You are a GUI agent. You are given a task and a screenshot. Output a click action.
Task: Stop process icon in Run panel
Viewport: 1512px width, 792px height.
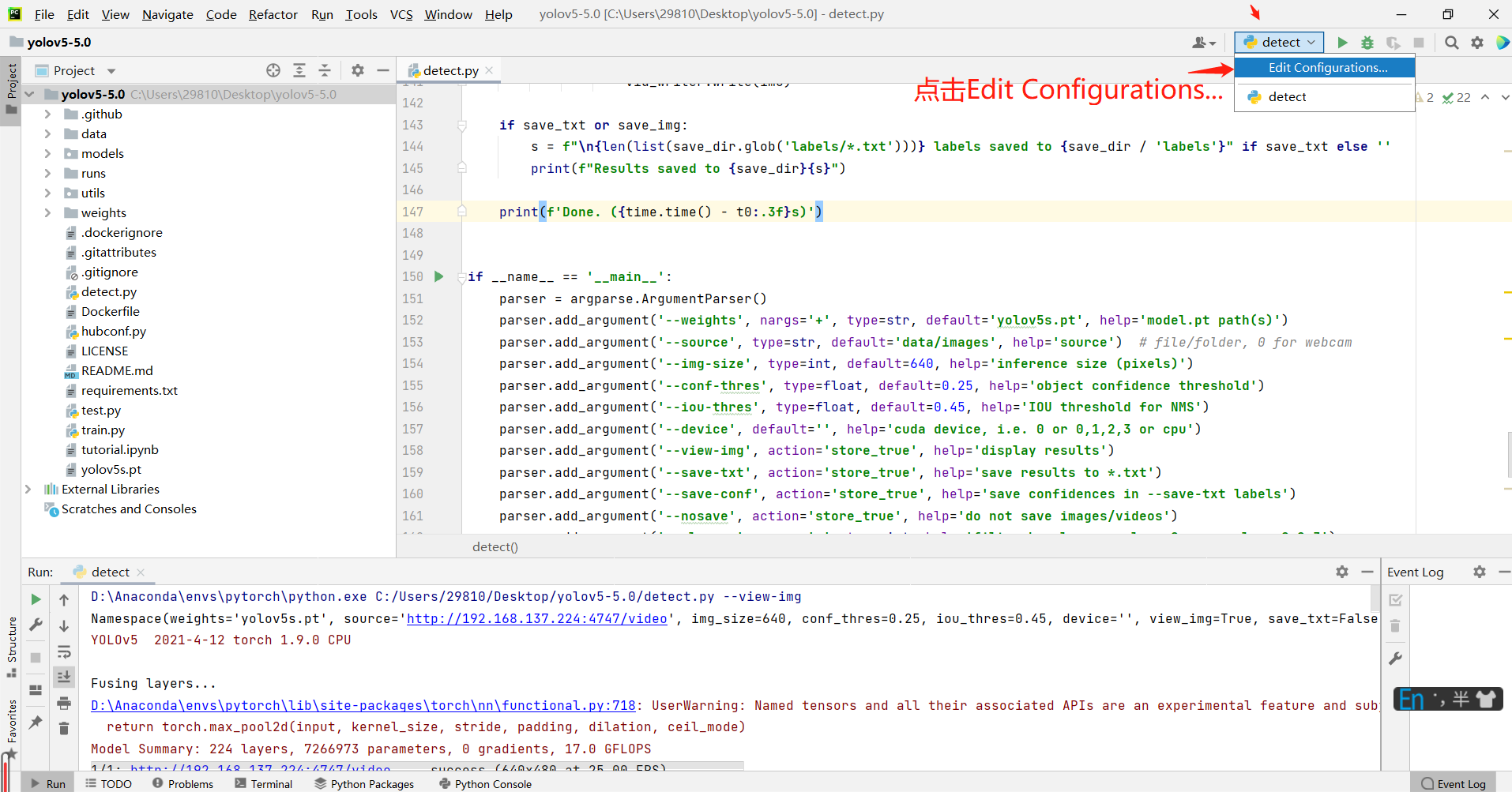(36, 657)
